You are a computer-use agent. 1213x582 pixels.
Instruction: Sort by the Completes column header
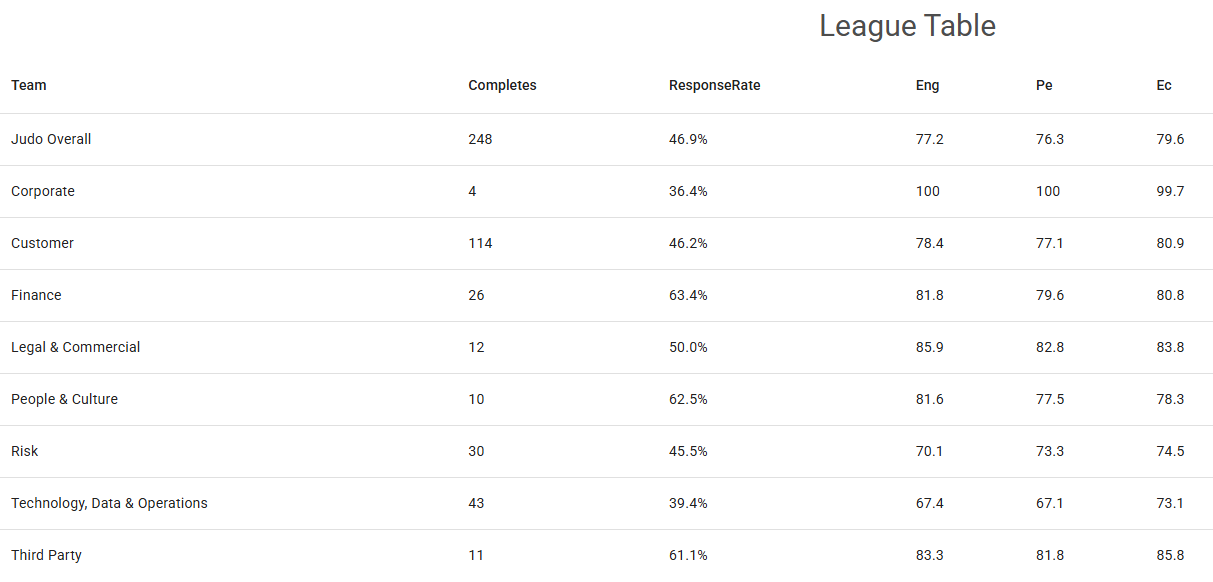point(502,86)
